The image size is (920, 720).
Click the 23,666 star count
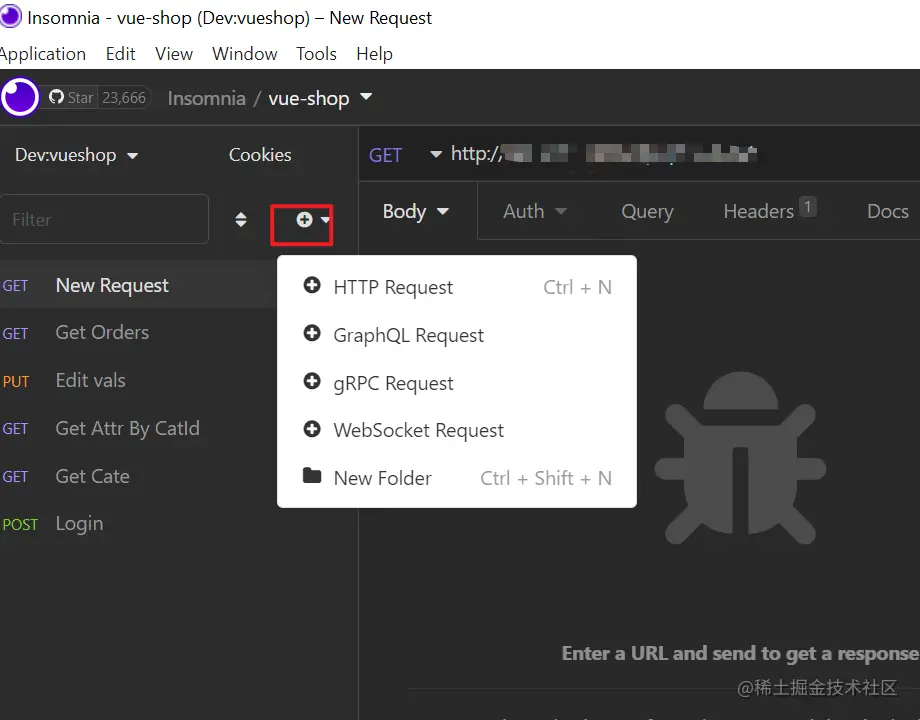[x=124, y=97]
